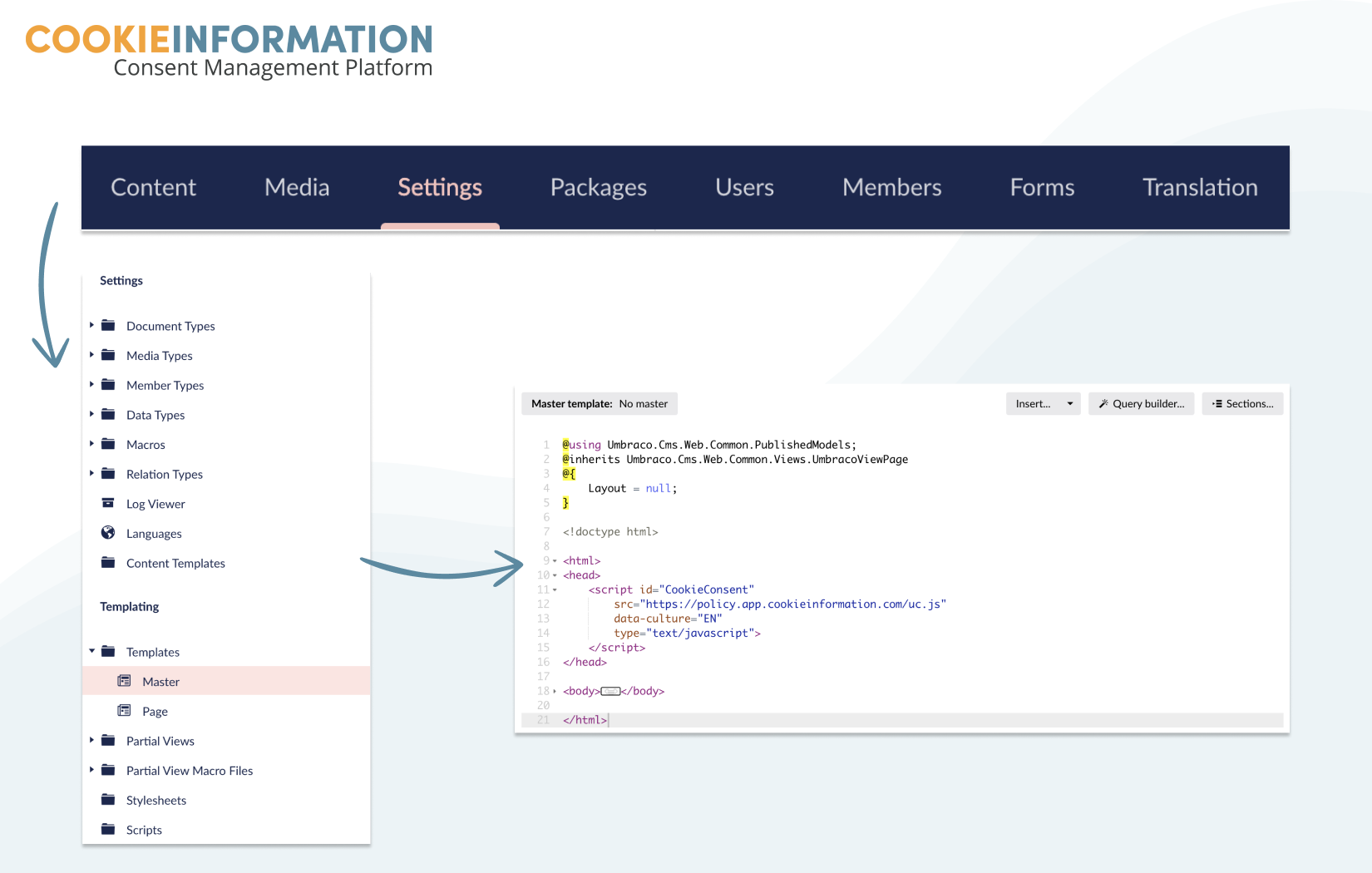Fold the head tag on line 10
Viewport: 1372px width, 873px height.
[x=555, y=575]
